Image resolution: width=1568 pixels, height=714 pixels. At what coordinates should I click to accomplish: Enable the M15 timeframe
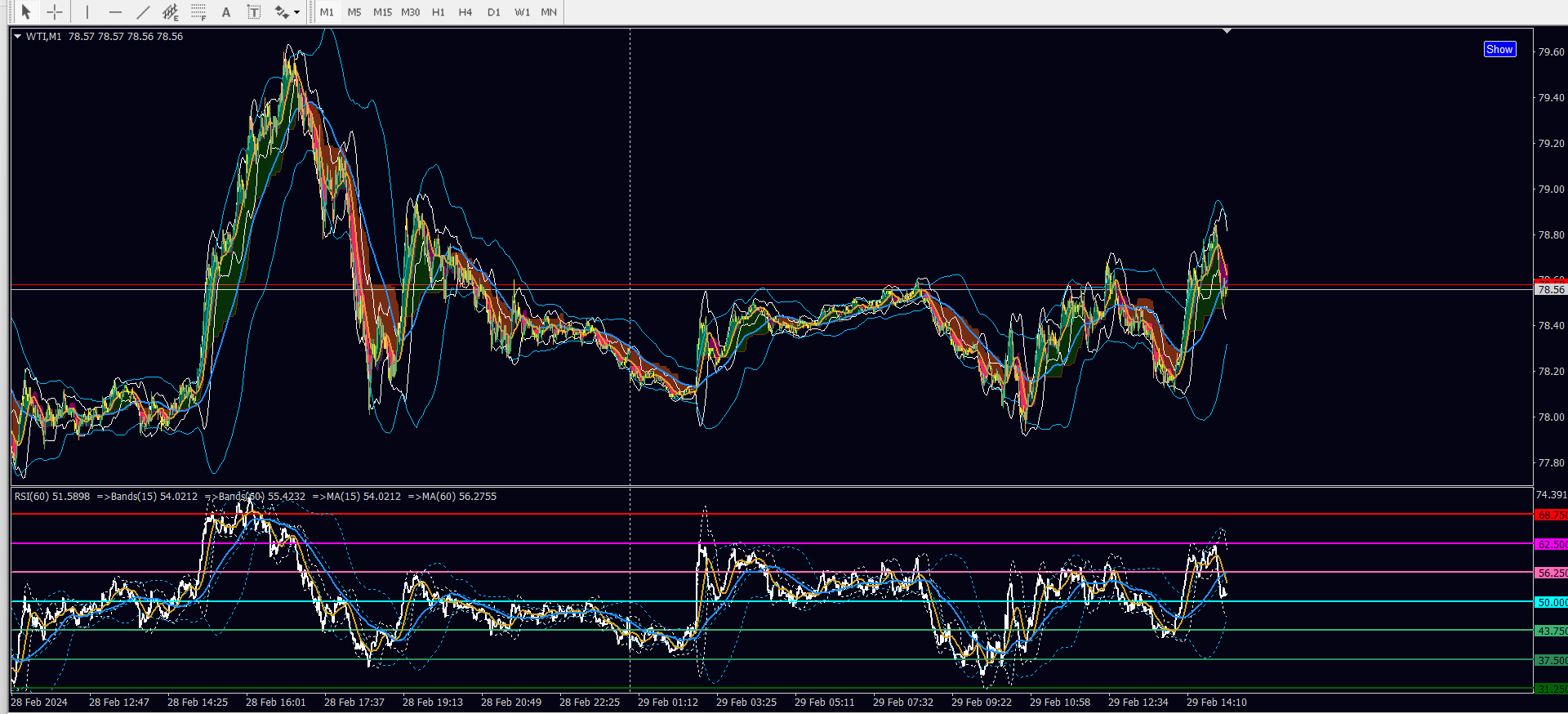pos(382,12)
